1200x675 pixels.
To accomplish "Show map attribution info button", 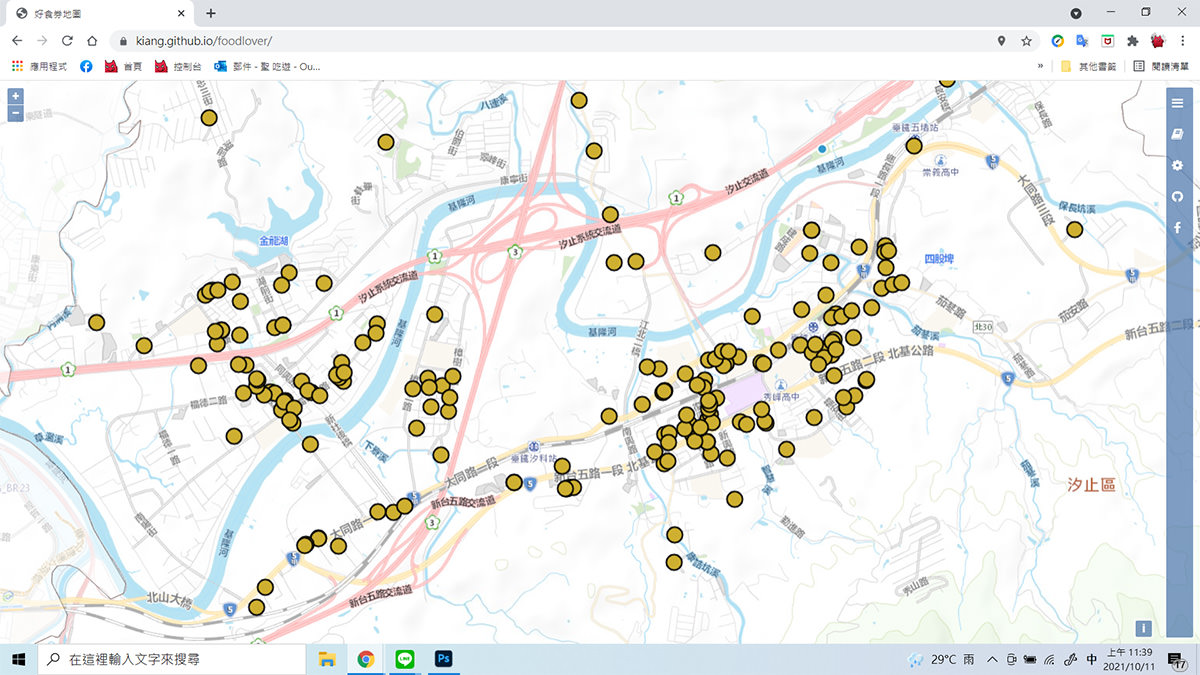I will (1143, 628).
